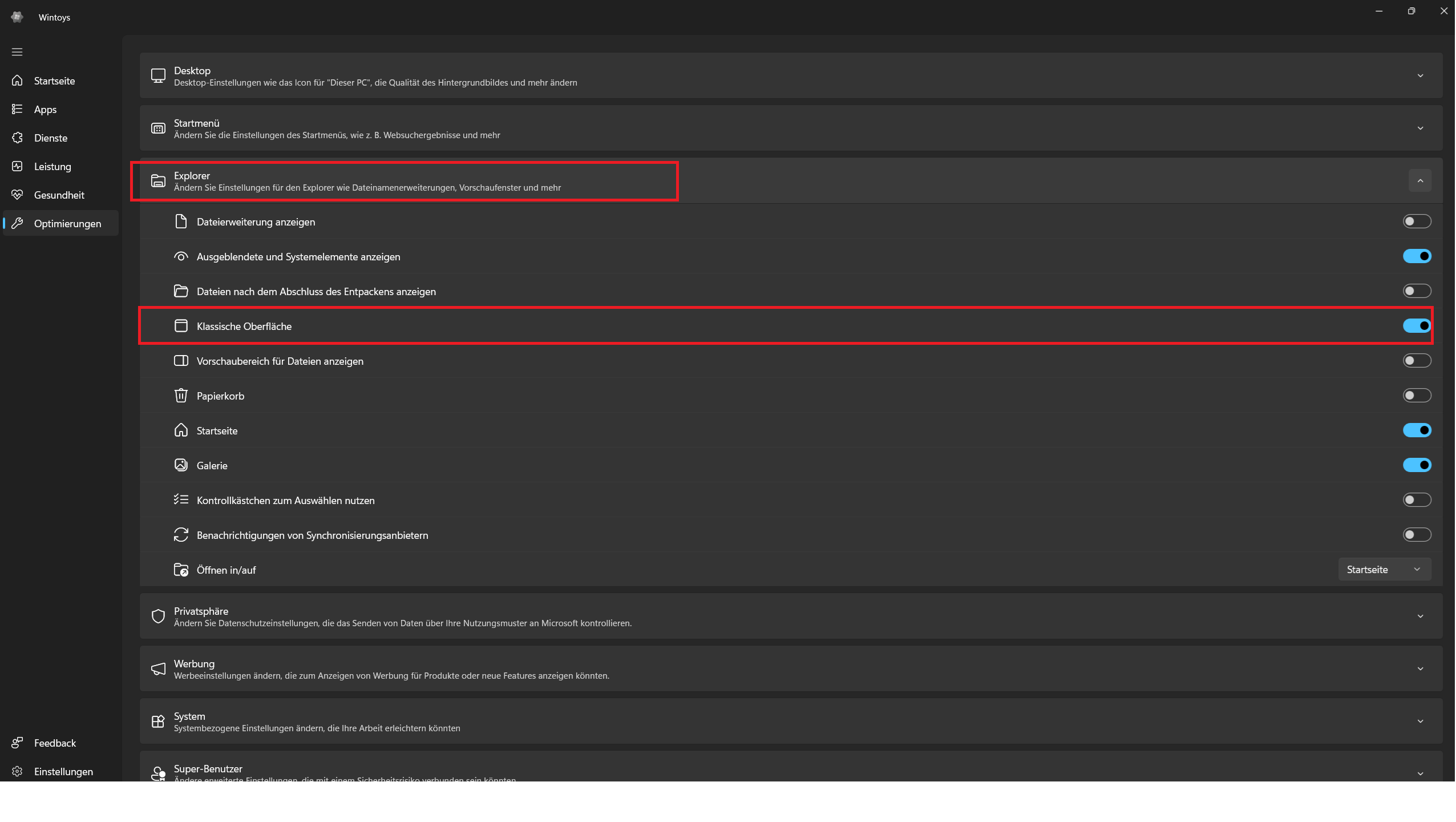
Task: Open the System settings section
Action: coord(1420,722)
